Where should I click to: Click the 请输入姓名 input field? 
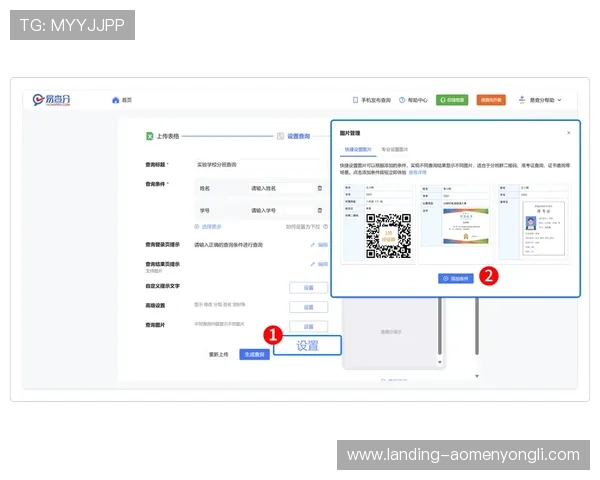280,188
